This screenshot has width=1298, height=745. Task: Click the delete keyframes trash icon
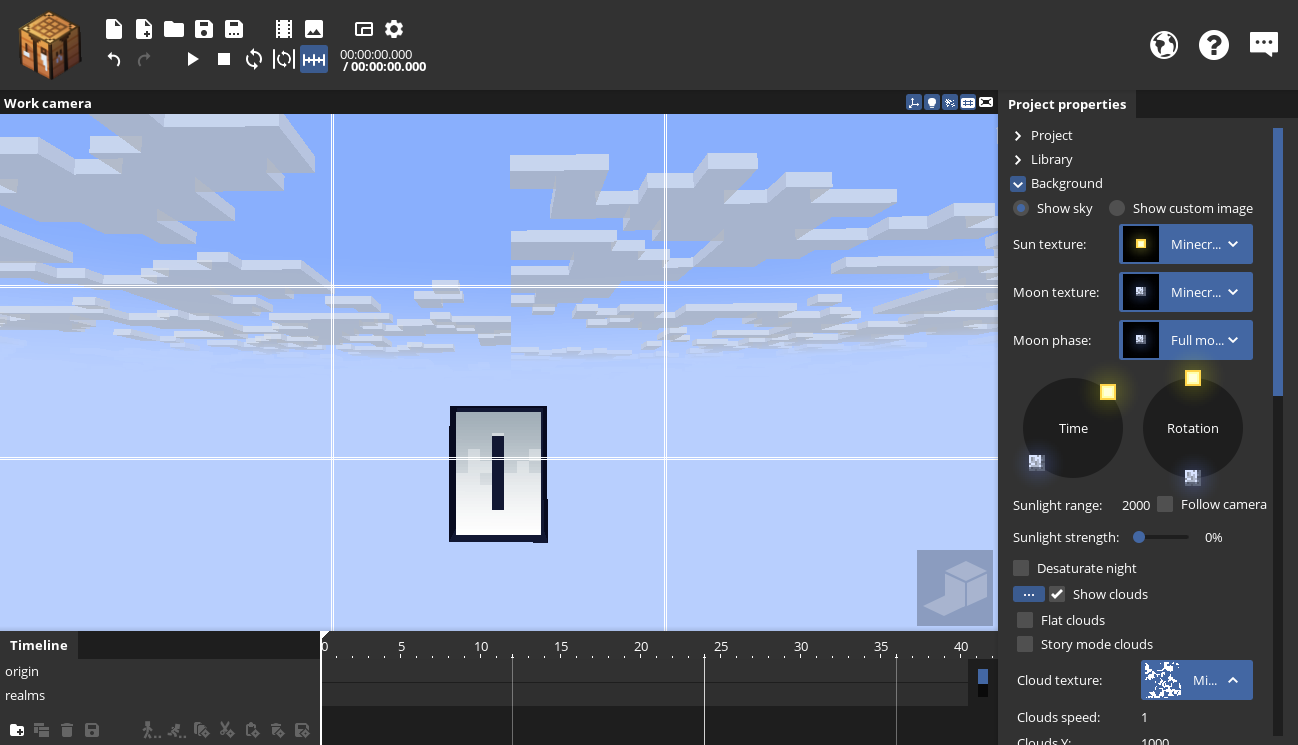(x=278, y=730)
